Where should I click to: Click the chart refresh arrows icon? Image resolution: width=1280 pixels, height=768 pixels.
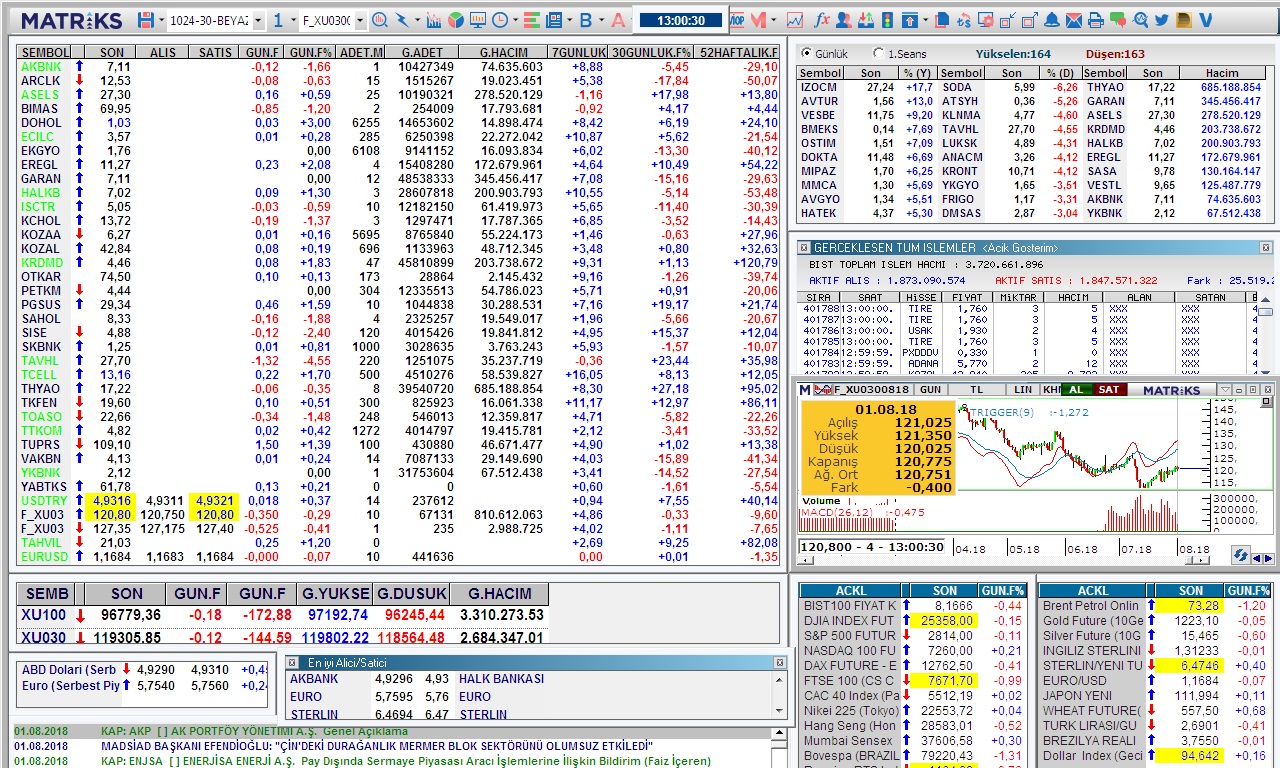[x=1240, y=555]
